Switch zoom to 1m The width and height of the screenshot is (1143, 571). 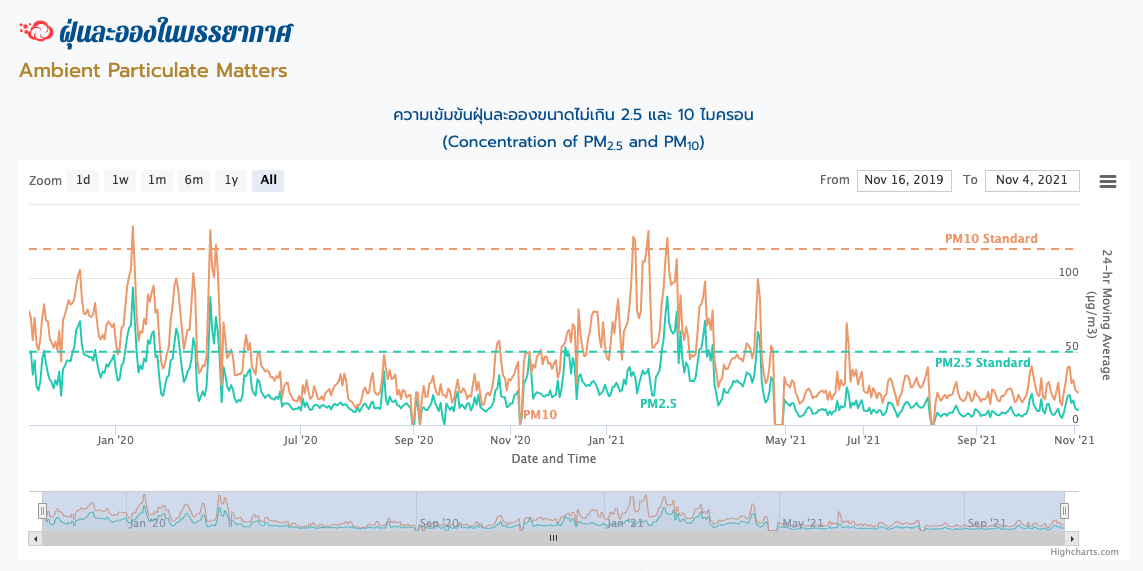(157, 181)
